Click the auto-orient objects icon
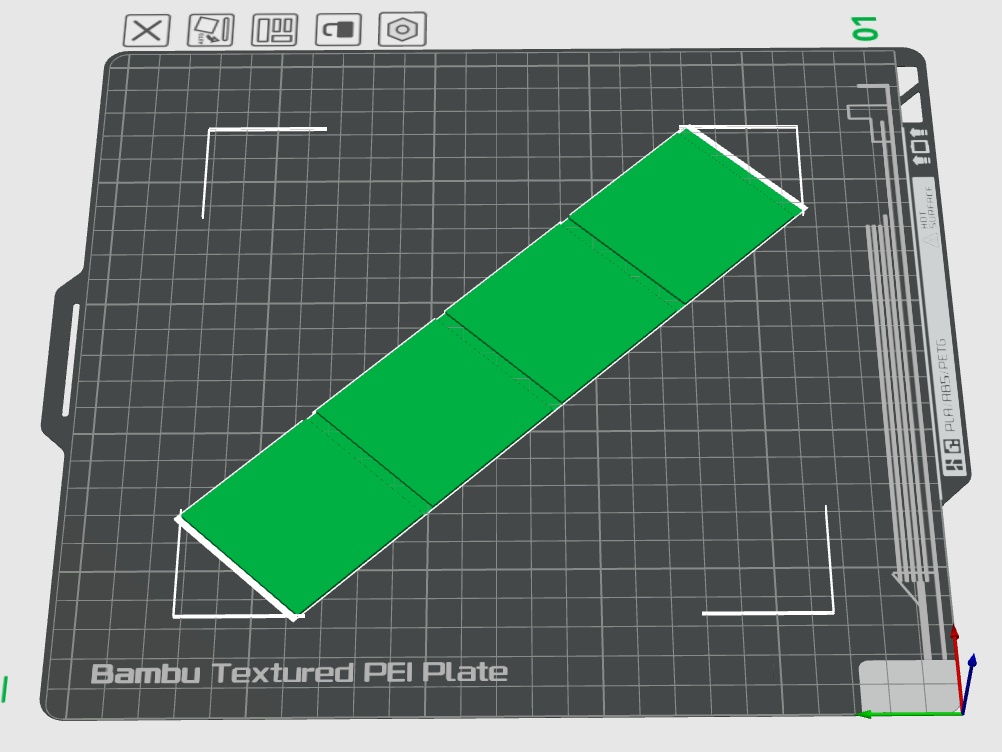 [x=211, y=30]
